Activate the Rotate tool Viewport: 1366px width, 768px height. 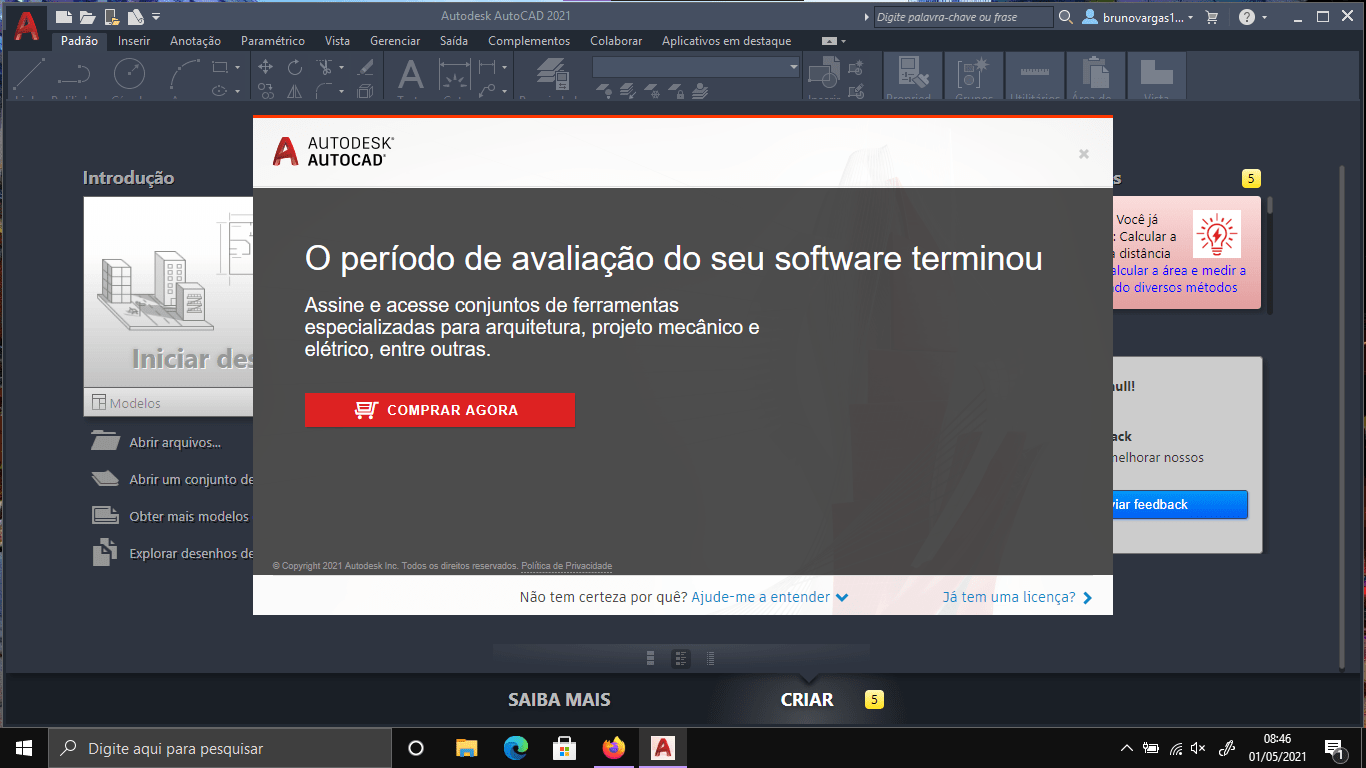[x=294, y=69]
